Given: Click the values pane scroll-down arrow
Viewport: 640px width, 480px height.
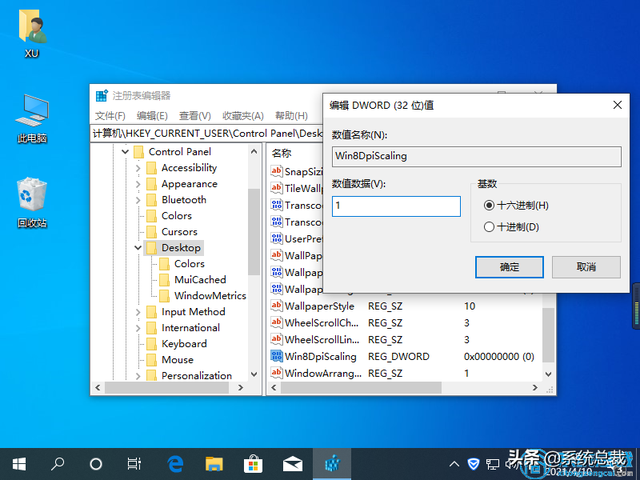Looking at the screenshot, I should click(549, 374).
